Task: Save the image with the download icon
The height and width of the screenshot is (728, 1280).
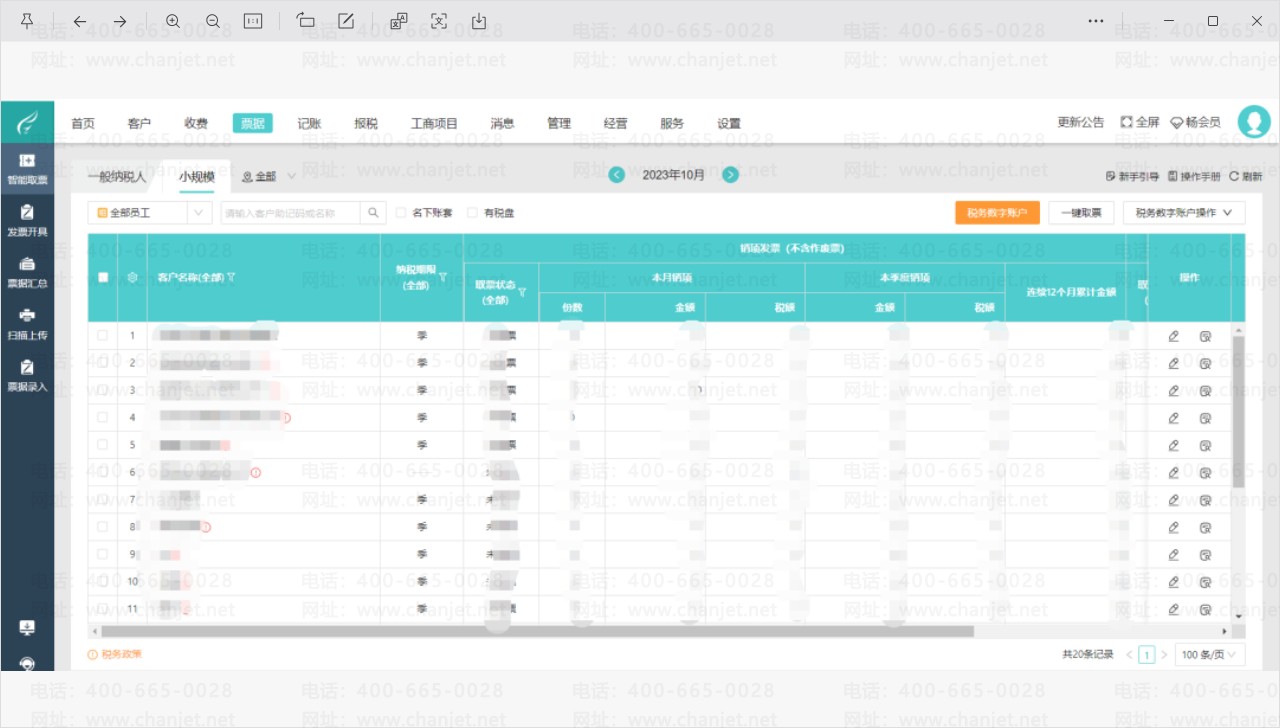Action: pos(479,21)
